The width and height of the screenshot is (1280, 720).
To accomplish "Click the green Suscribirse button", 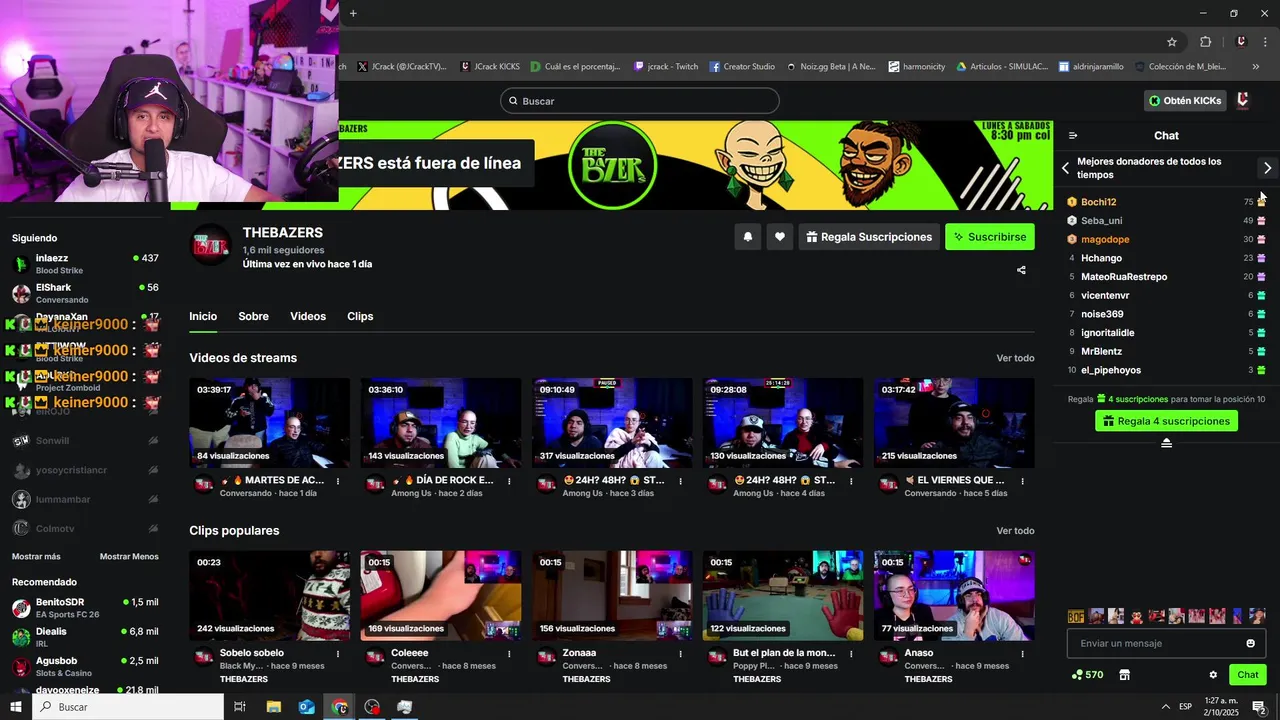I will click(x=990, y=237).
